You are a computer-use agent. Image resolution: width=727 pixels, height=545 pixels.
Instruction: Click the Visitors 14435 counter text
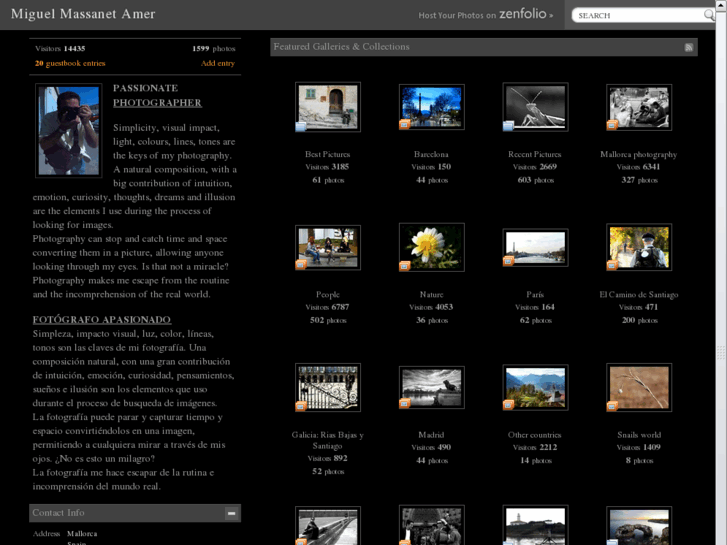click(60, 49)
